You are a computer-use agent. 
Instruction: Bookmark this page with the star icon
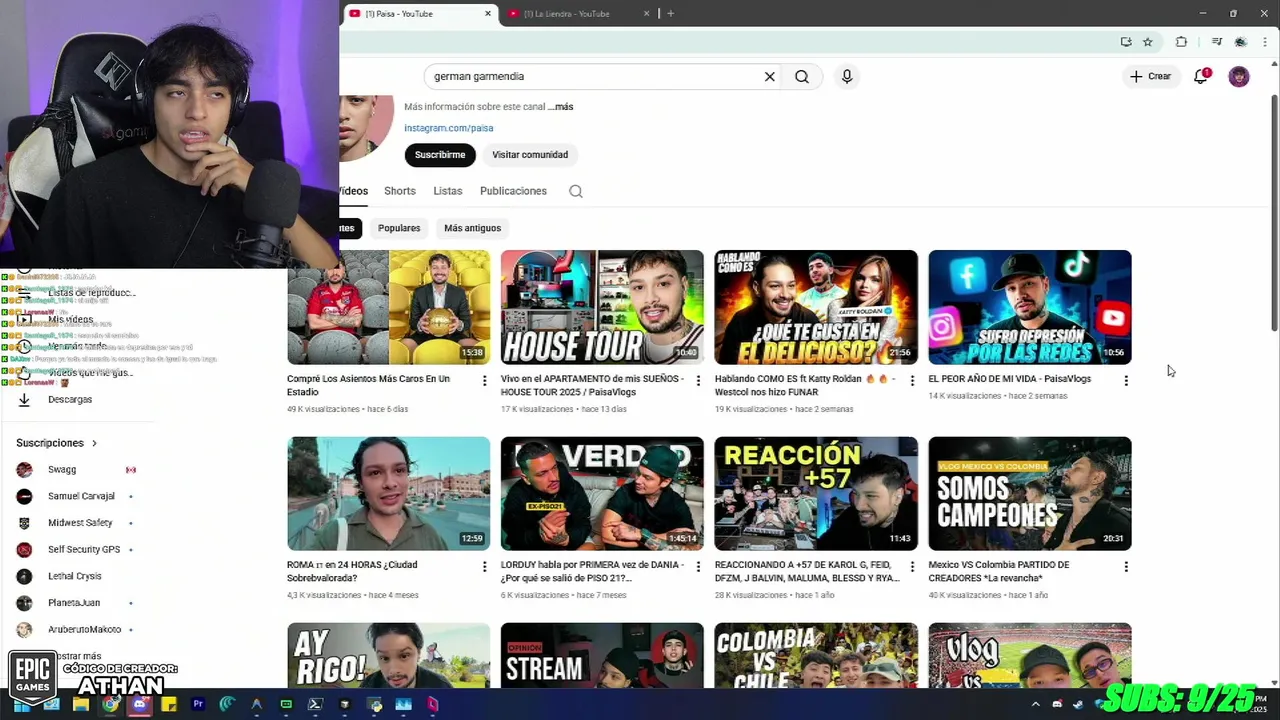coord(1148,42)
